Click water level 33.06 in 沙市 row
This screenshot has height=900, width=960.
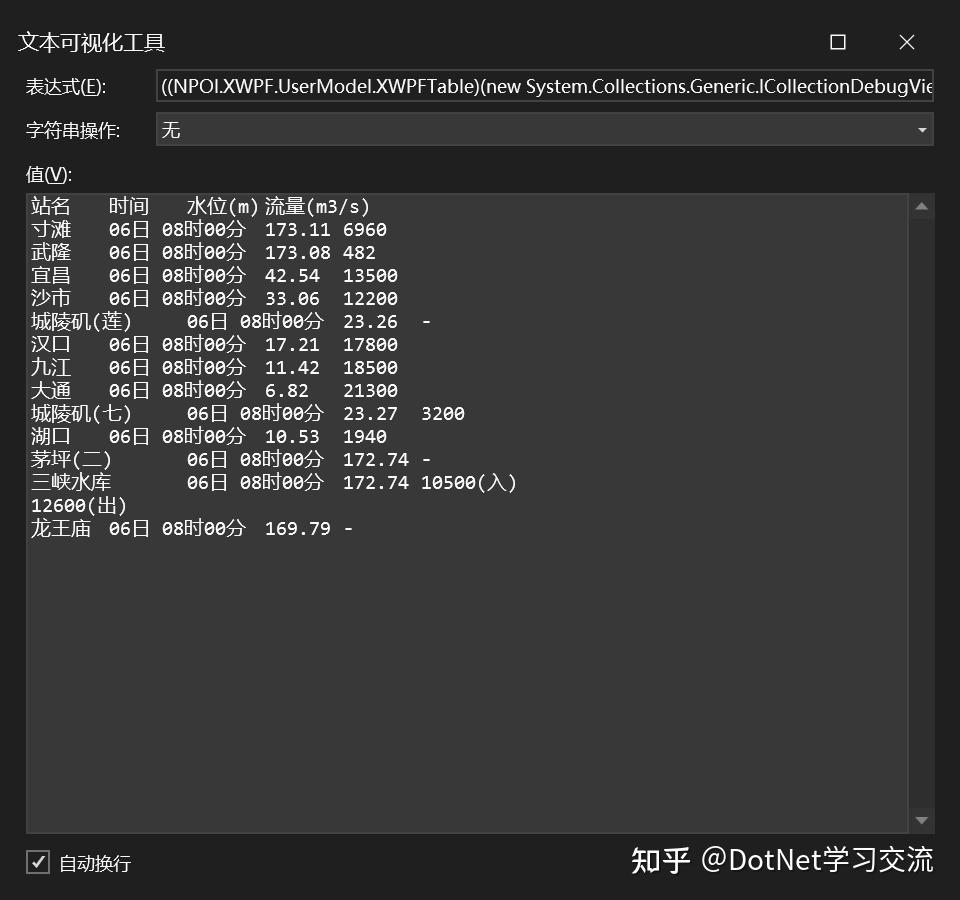pos(292,298)
